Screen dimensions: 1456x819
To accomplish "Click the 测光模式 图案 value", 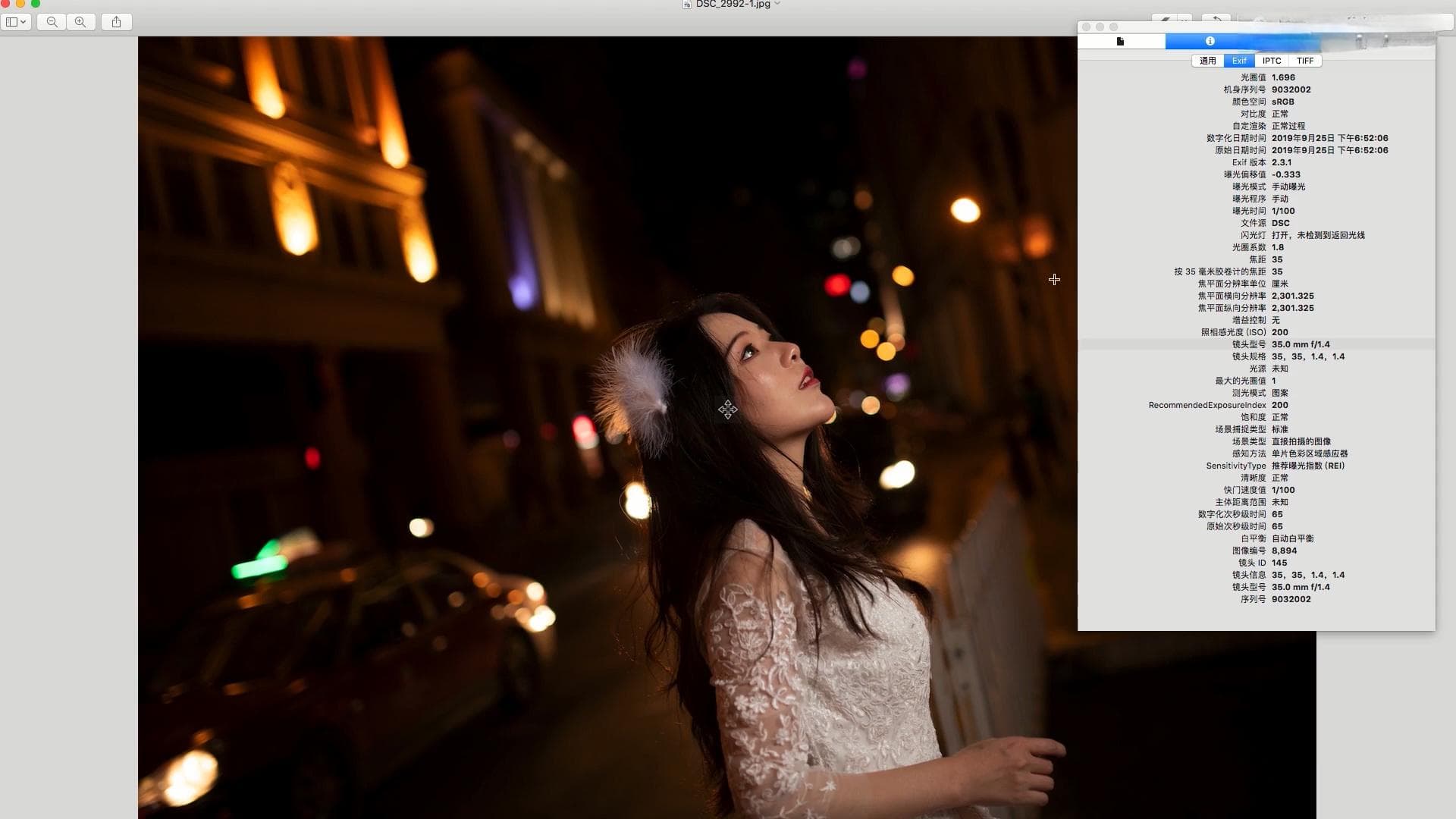I will pos(1280,393).
